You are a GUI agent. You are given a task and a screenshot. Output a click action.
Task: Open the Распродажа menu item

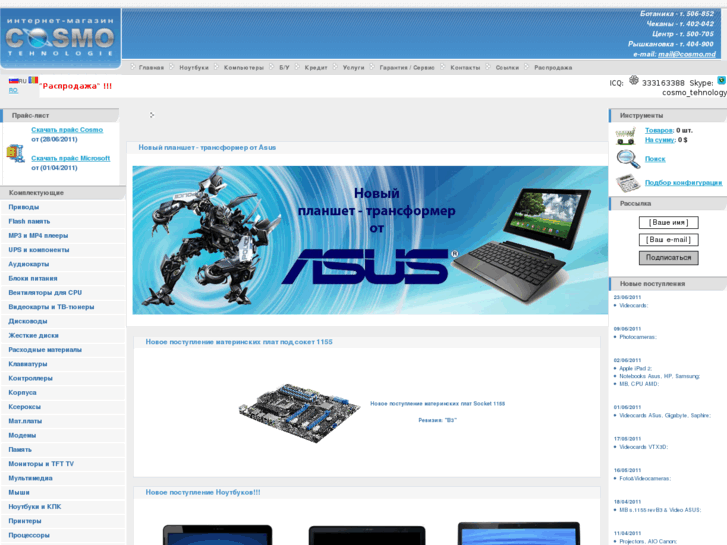(x=553, y=68)
